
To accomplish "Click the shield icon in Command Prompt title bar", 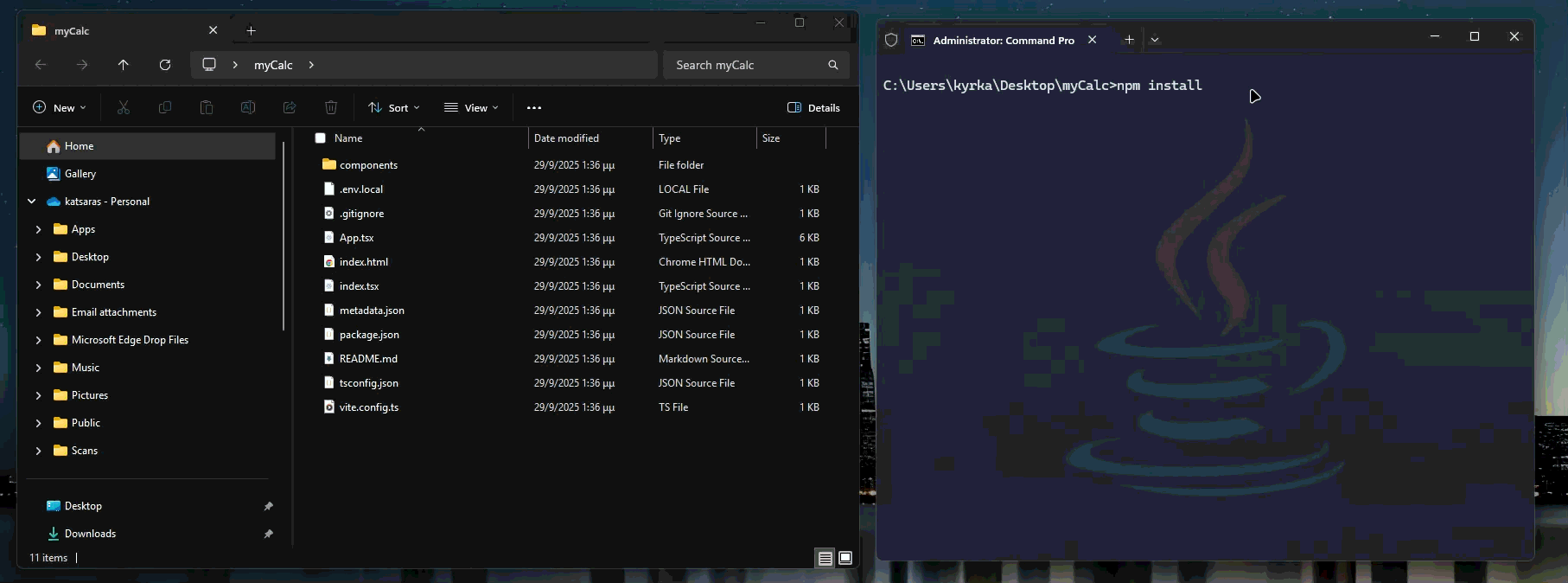I will tap(892, 40).
